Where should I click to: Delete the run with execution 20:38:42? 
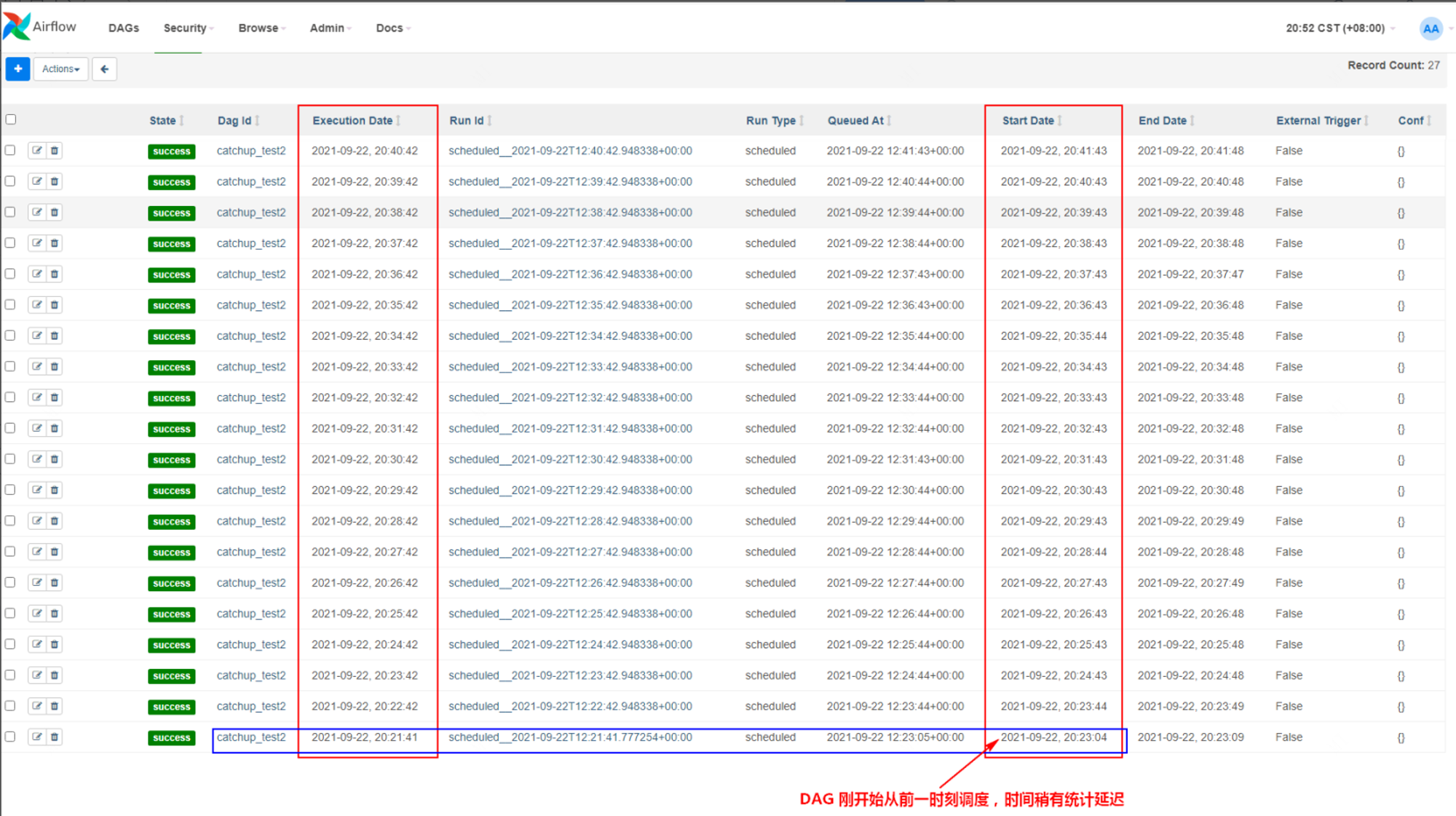[55, 213]
